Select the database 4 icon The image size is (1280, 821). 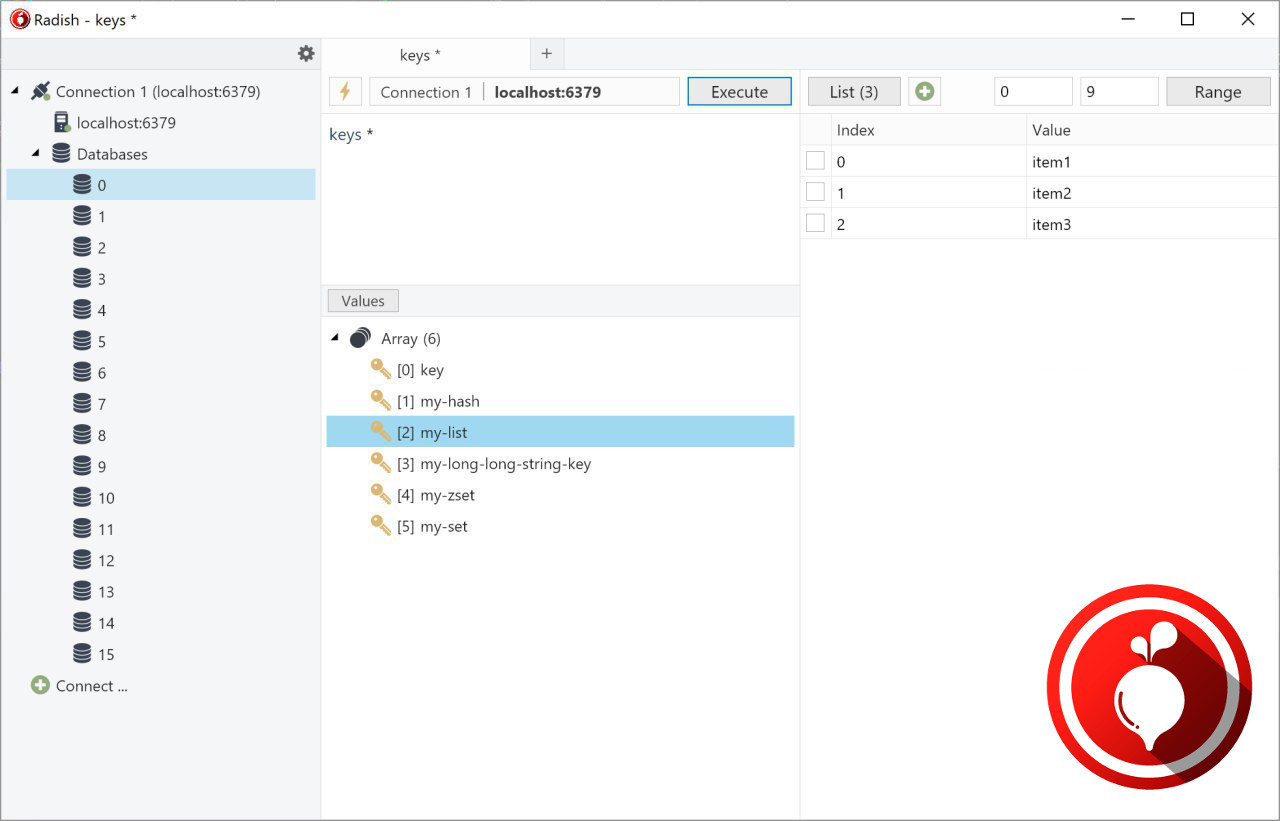[x=82, y=310]
